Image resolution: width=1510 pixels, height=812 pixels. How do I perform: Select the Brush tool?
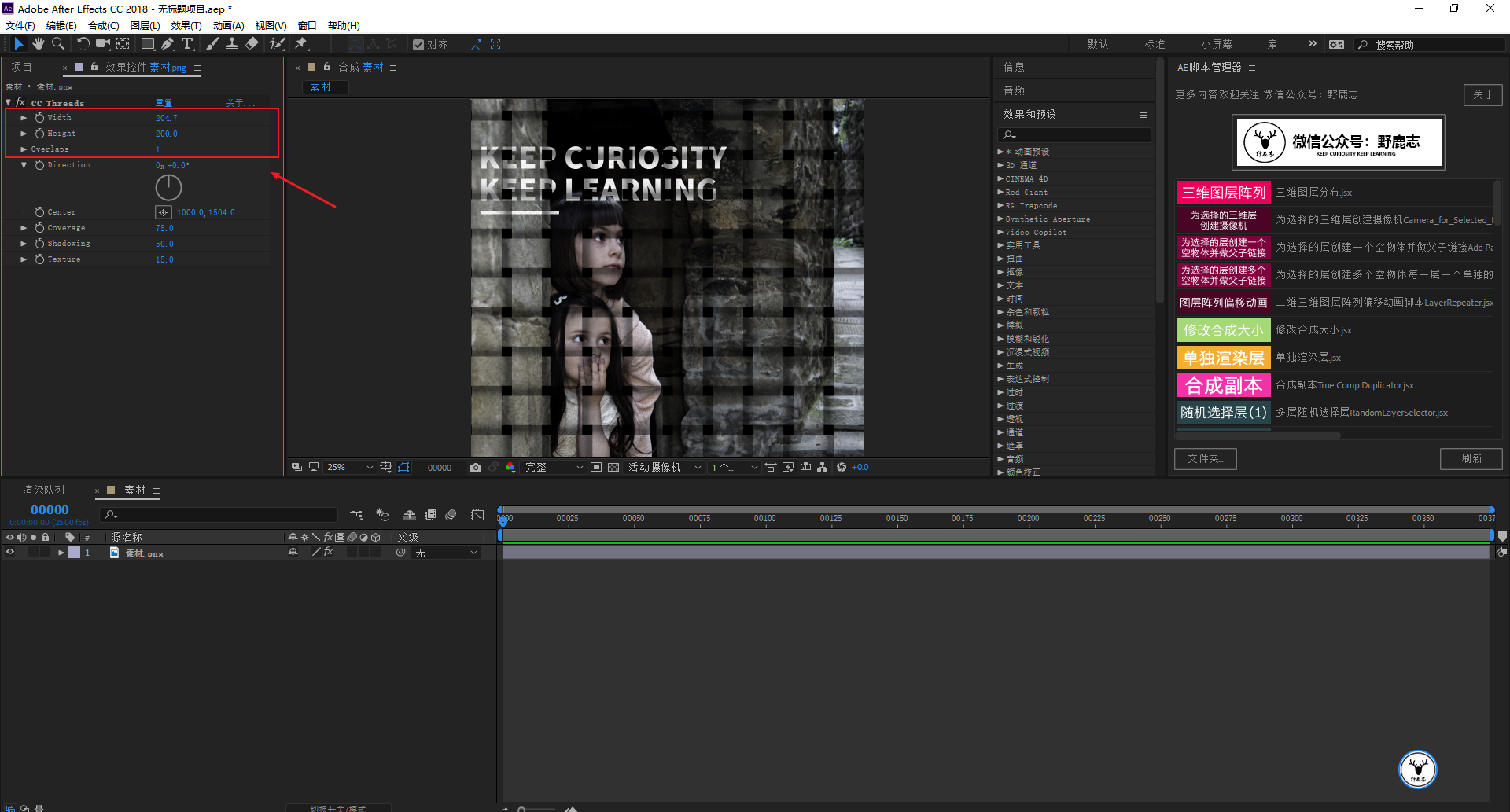pyautogui.click(x=212, y=44)
